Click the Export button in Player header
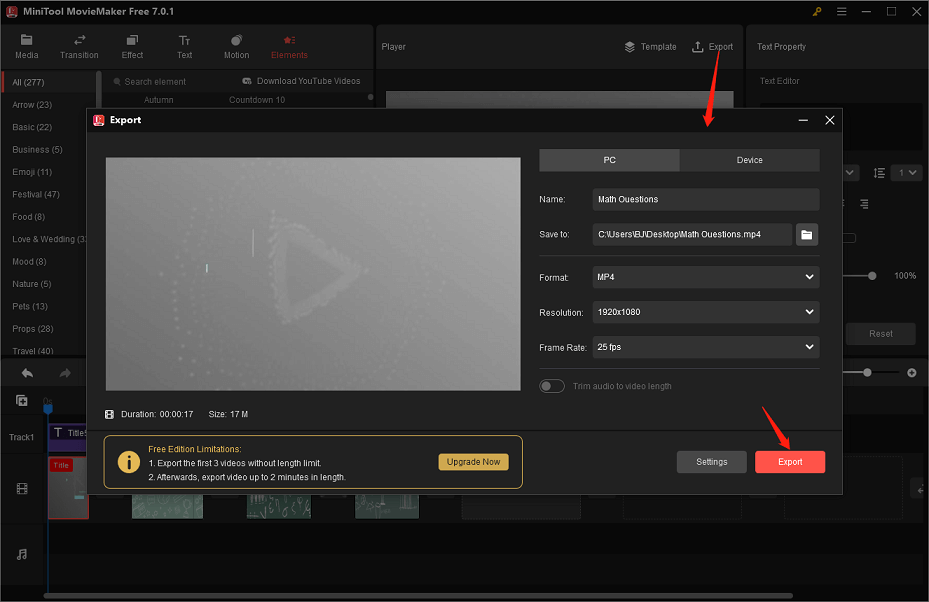Screen dimensions: 929x602 [x=713, y=47]
